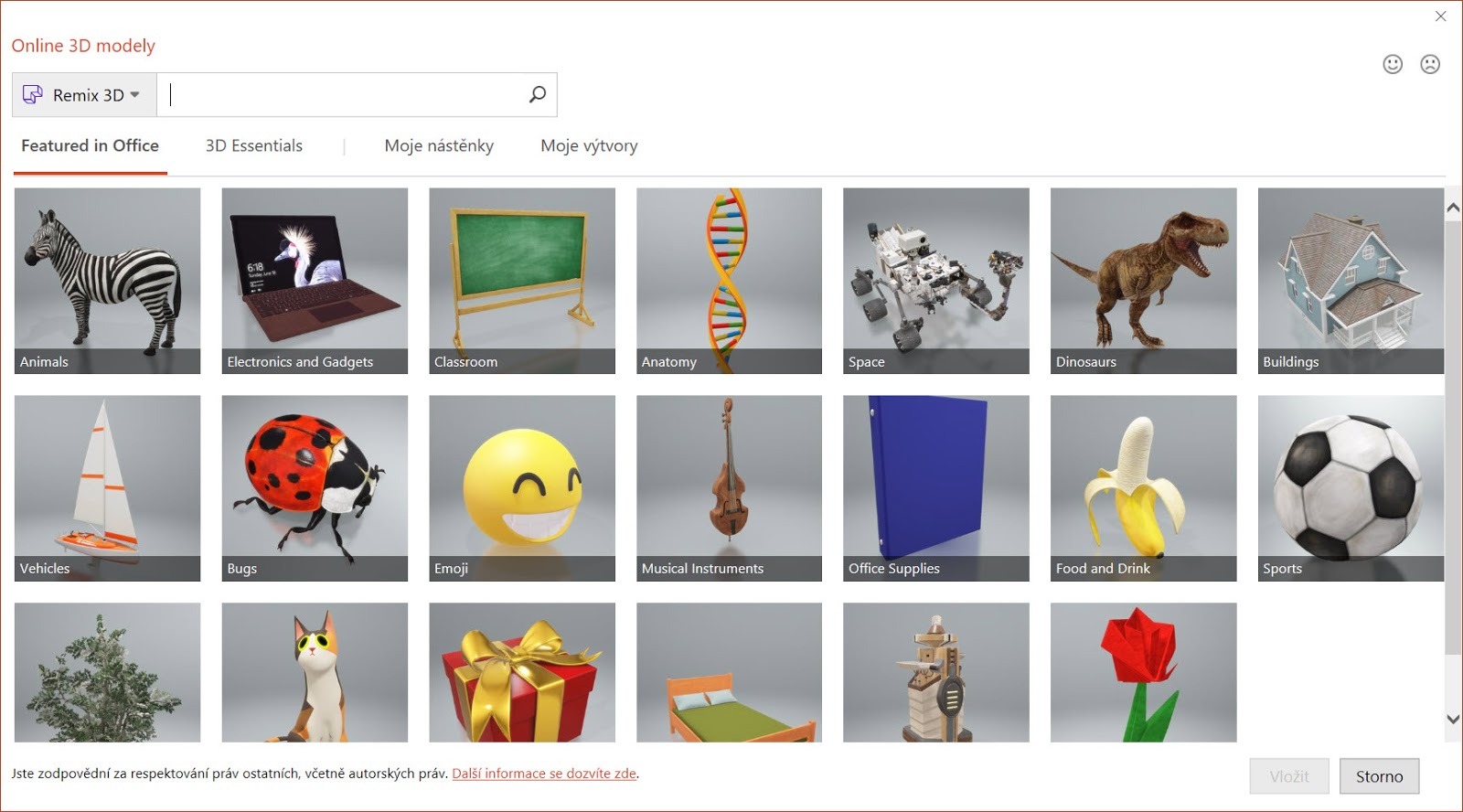Choose the Space rover category

pos(935,280)
